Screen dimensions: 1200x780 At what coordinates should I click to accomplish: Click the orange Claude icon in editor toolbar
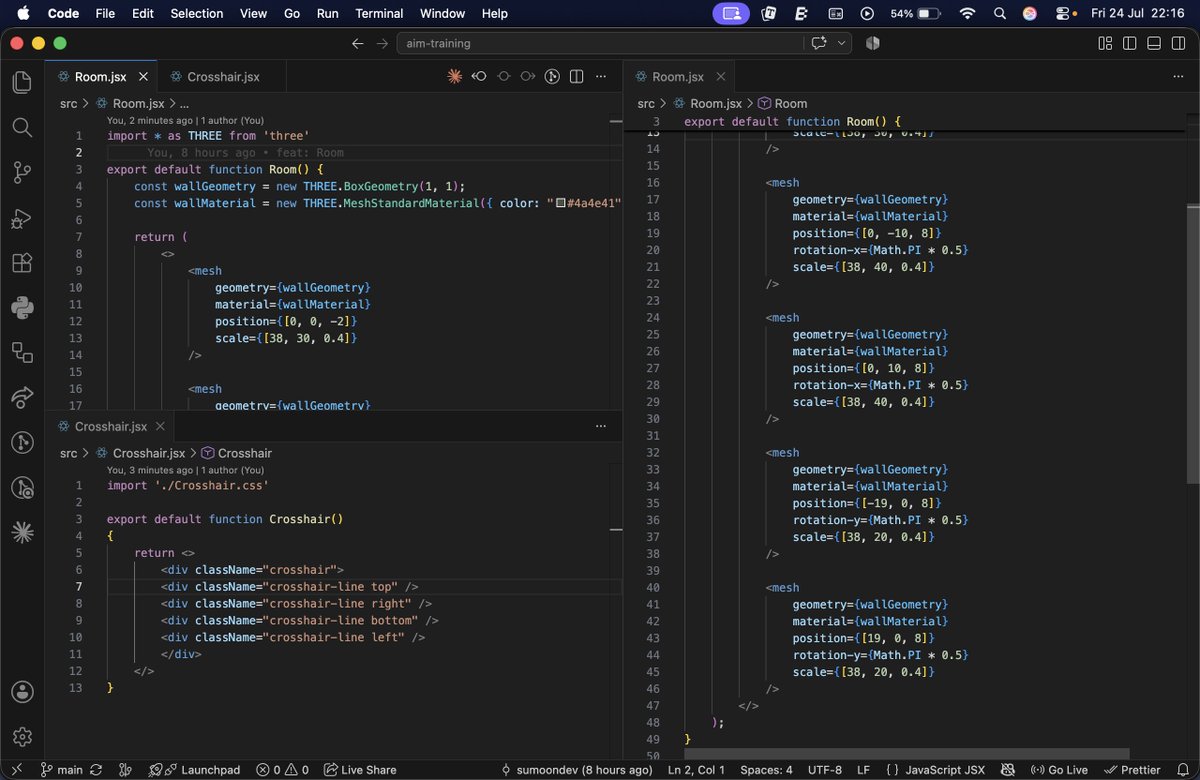tap(455, 76)
